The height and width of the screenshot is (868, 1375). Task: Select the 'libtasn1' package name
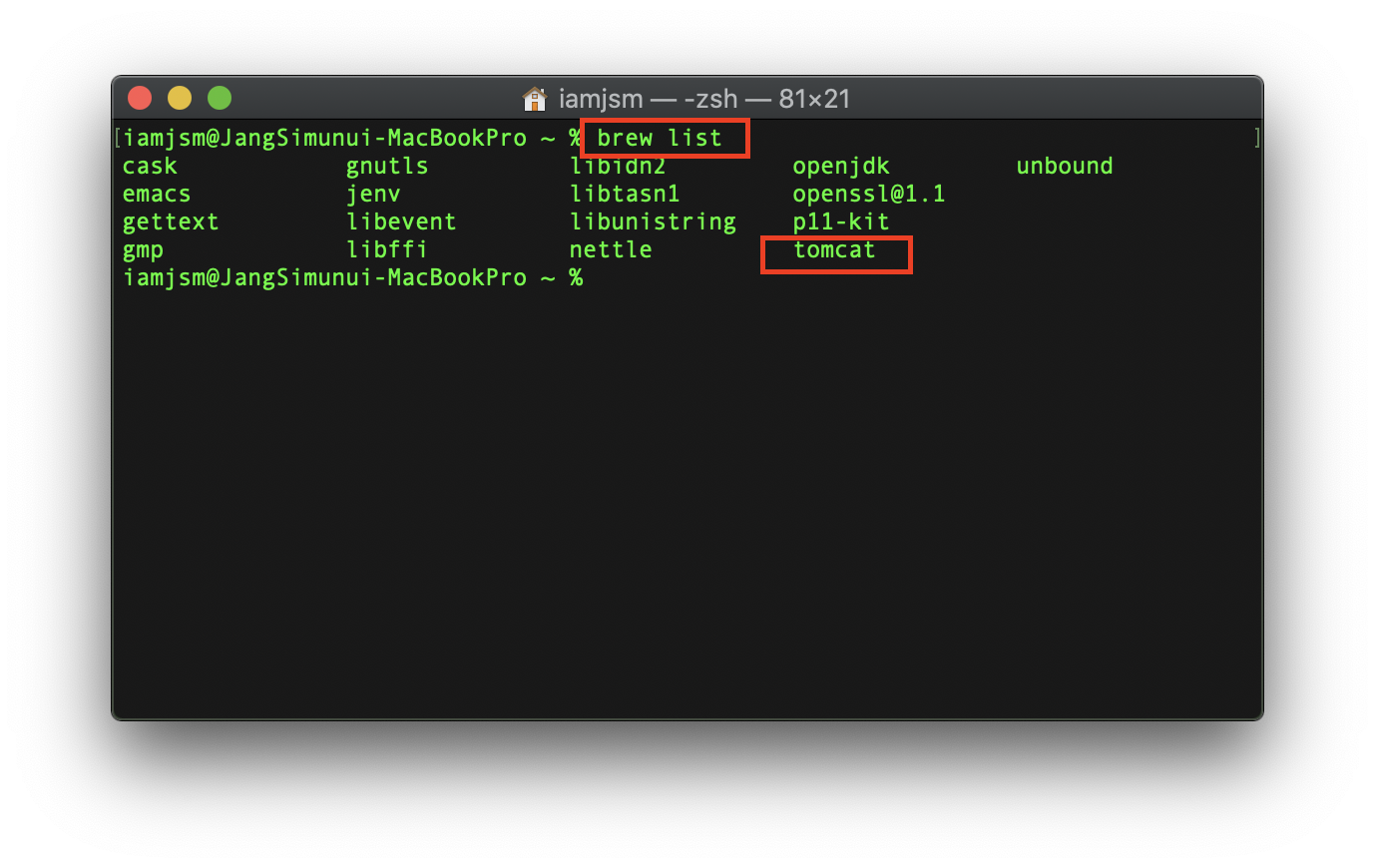click(625, 194)
